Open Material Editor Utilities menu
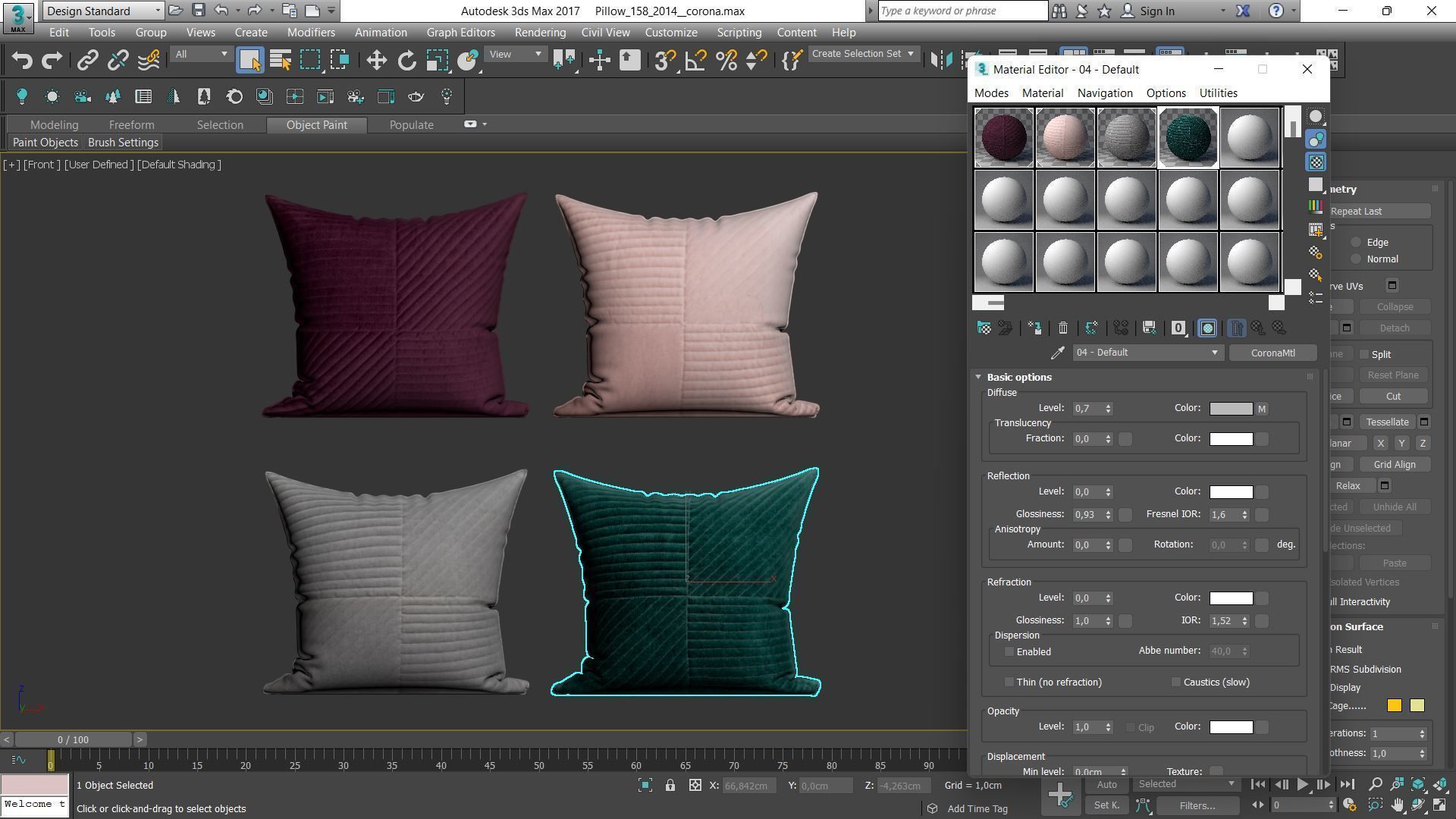 click(x=1218, y=93)
